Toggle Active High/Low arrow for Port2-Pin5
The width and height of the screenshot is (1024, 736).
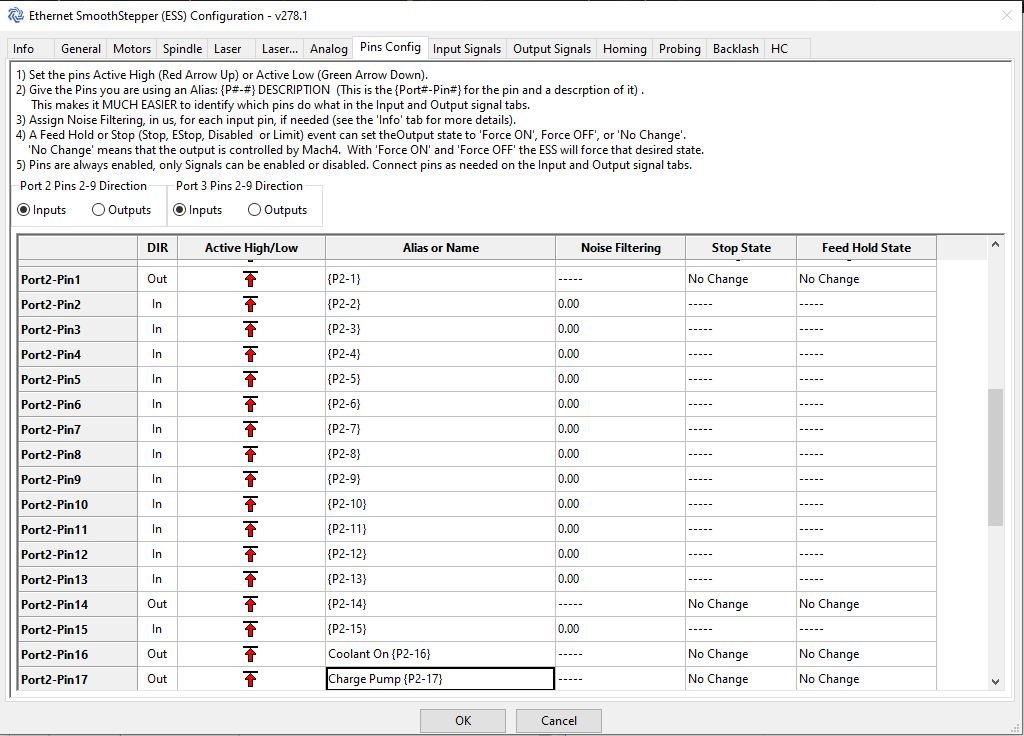coord(250,379)
